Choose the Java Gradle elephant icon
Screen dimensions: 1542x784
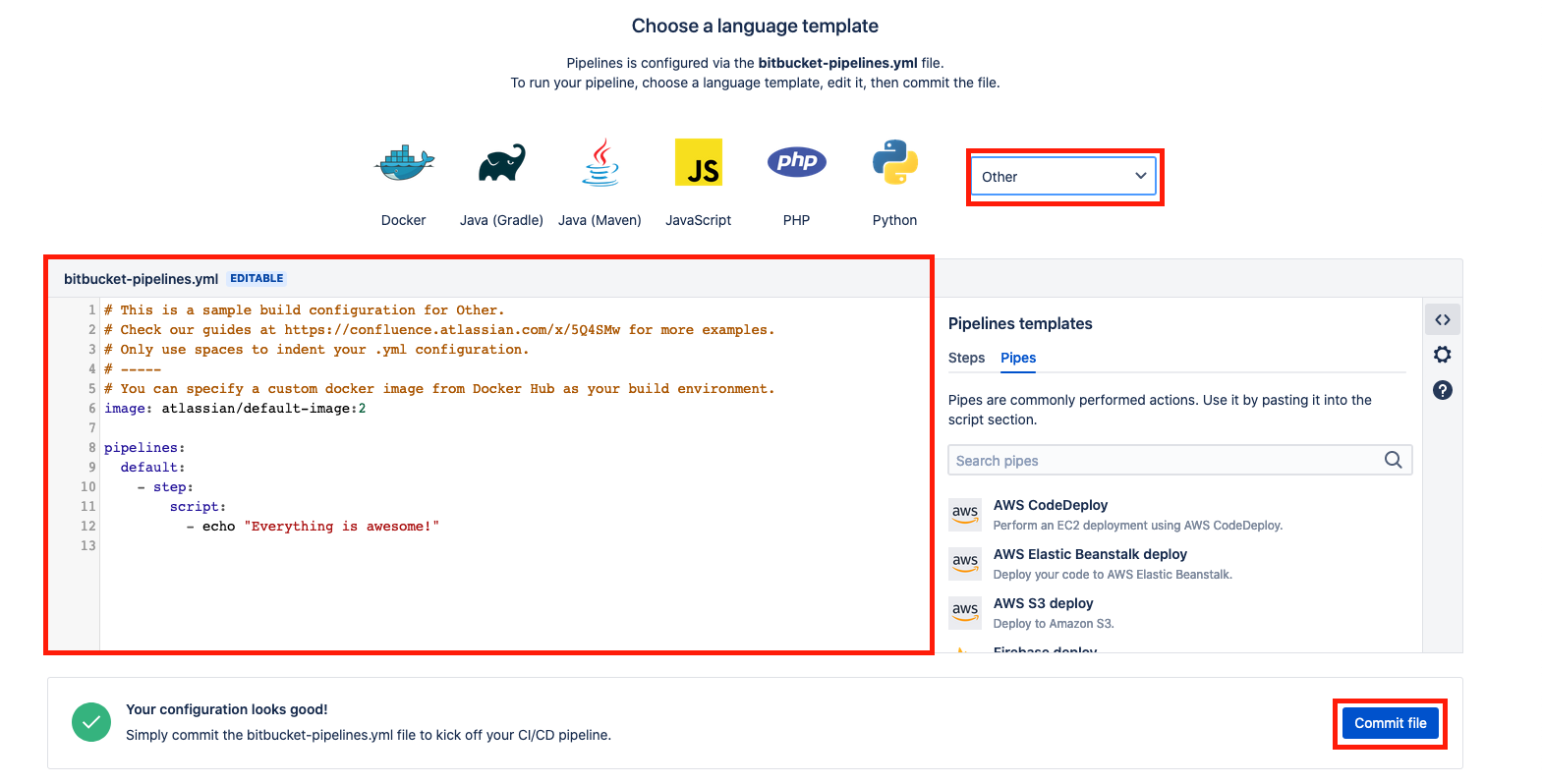point(502,163)
